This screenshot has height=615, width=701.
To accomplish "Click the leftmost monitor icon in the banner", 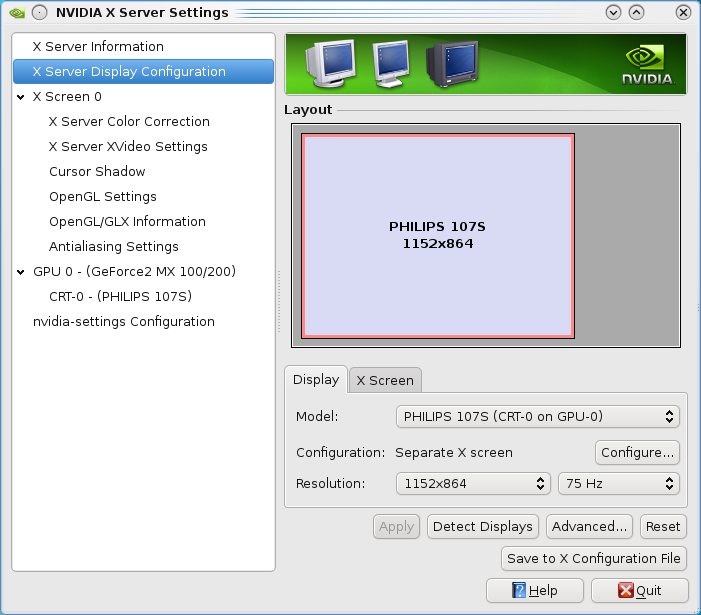I will click(x=331, y=63).
